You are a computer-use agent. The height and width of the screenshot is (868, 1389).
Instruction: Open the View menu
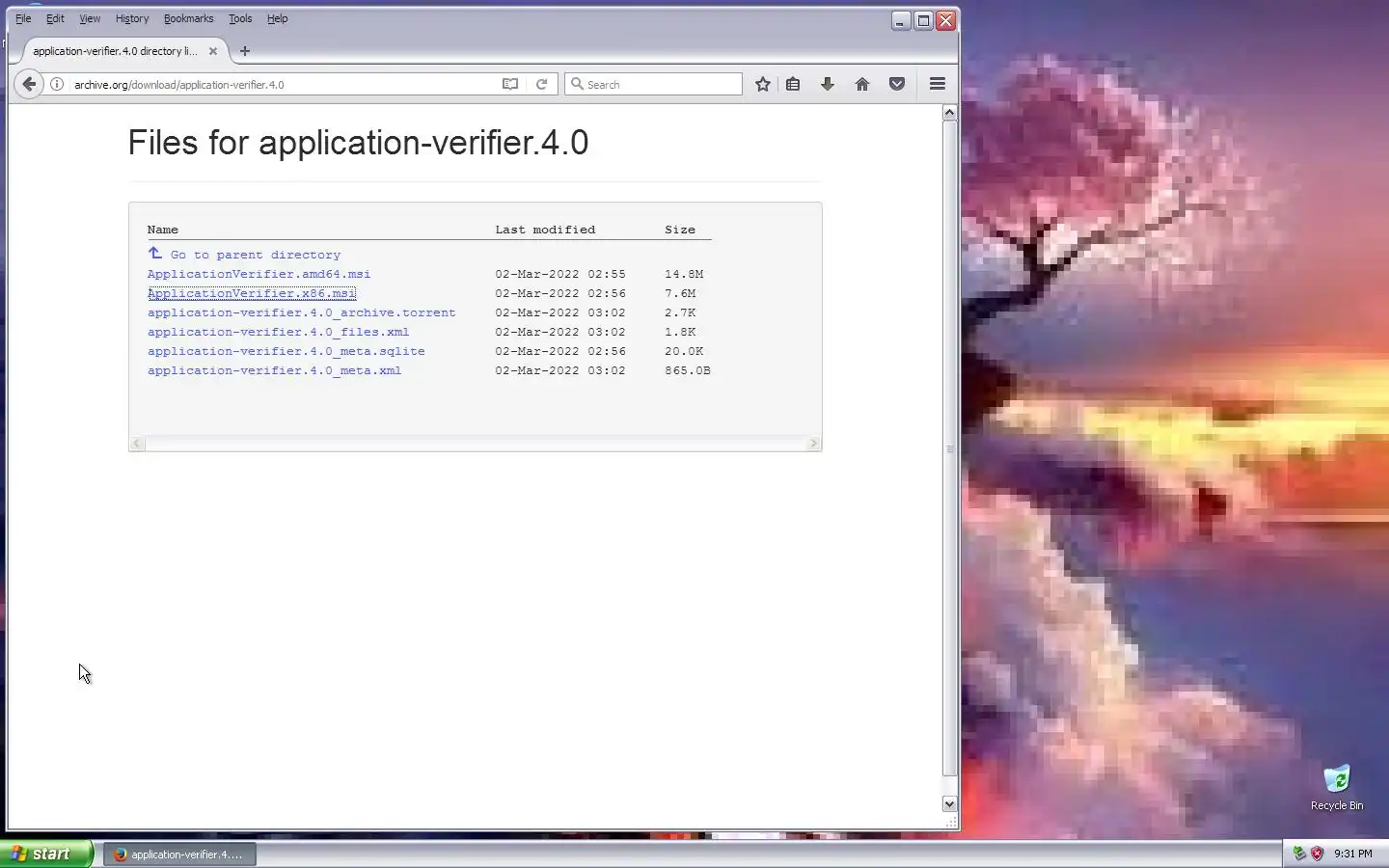click(x=90, y=18)
